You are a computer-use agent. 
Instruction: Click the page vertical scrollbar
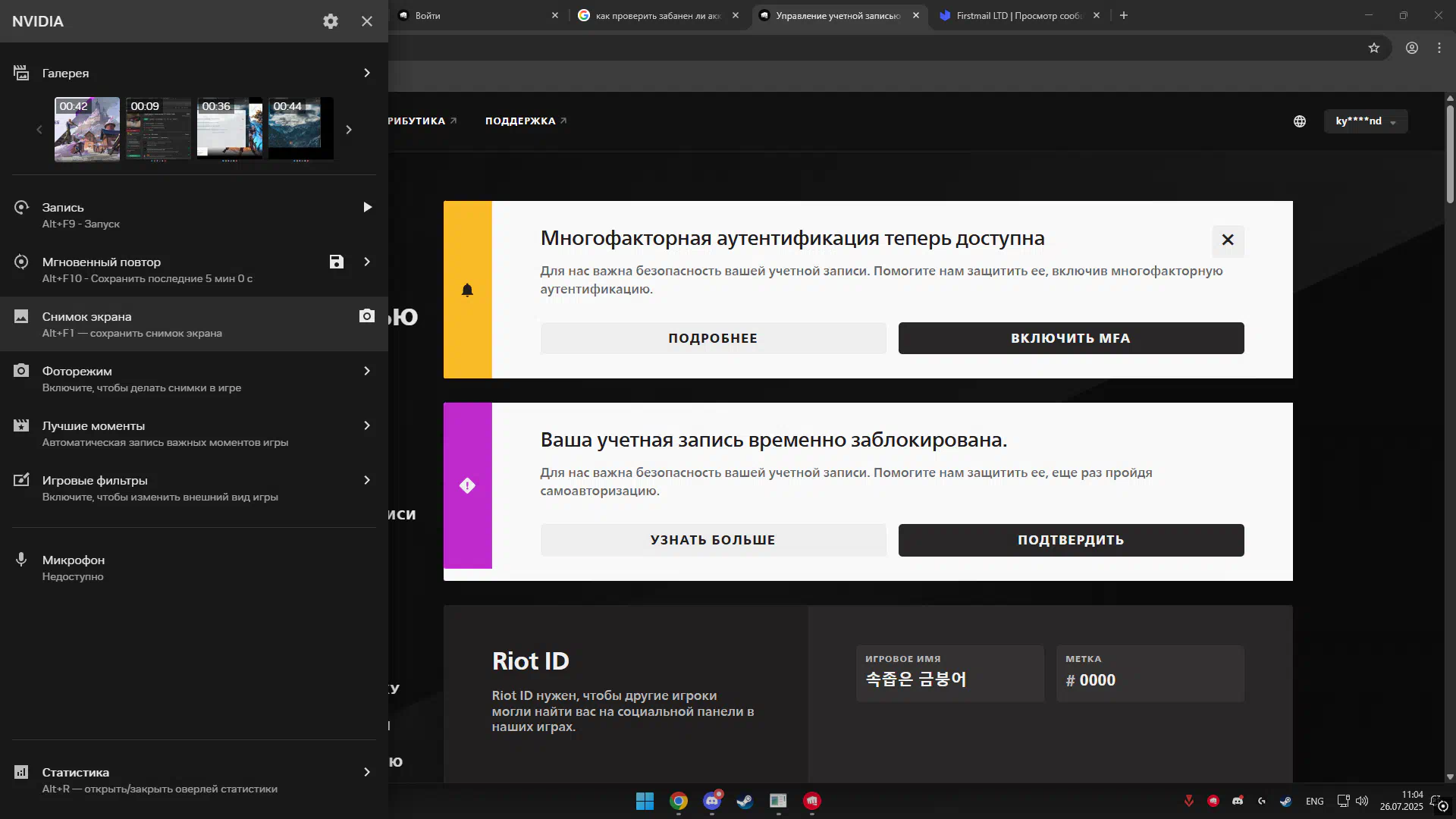pos(1450,154)
